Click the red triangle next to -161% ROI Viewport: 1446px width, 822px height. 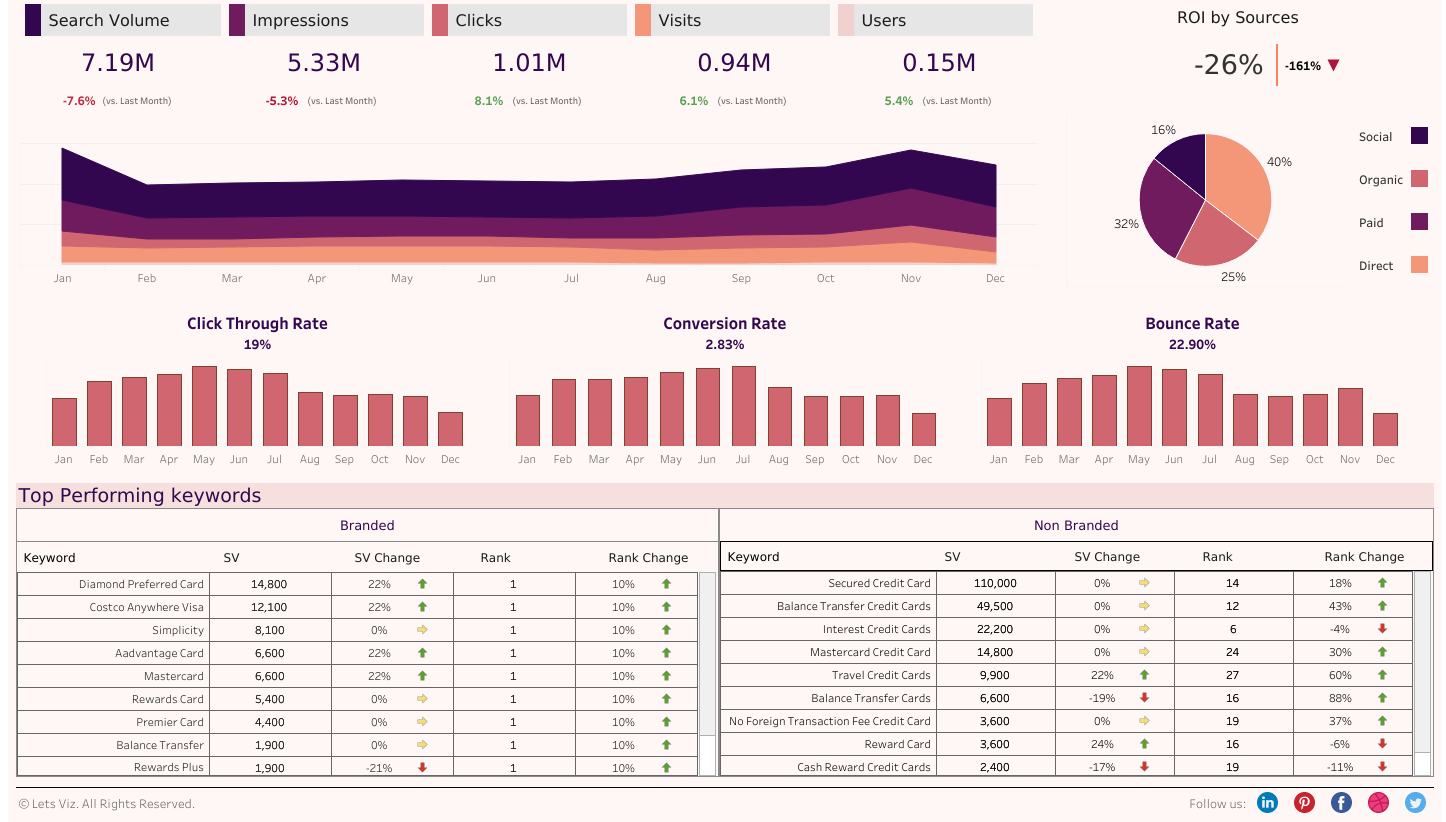(1335, 64)
